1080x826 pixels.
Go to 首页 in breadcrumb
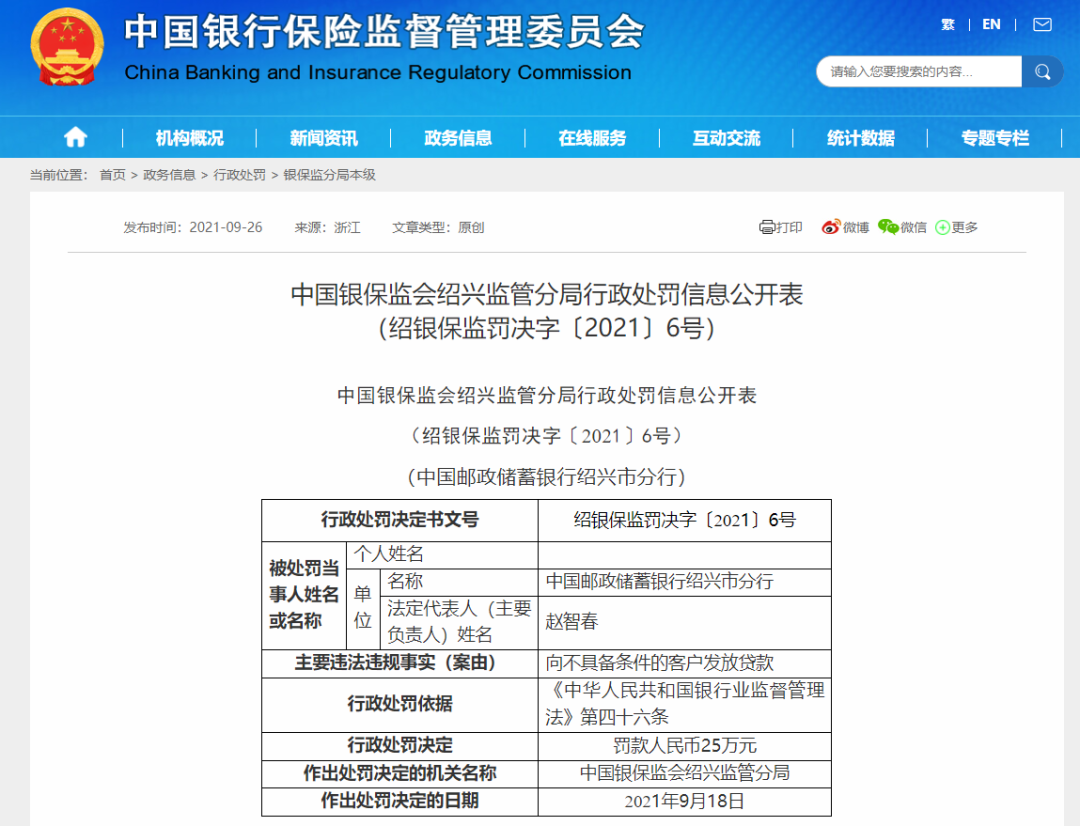[x=113, y=175]
